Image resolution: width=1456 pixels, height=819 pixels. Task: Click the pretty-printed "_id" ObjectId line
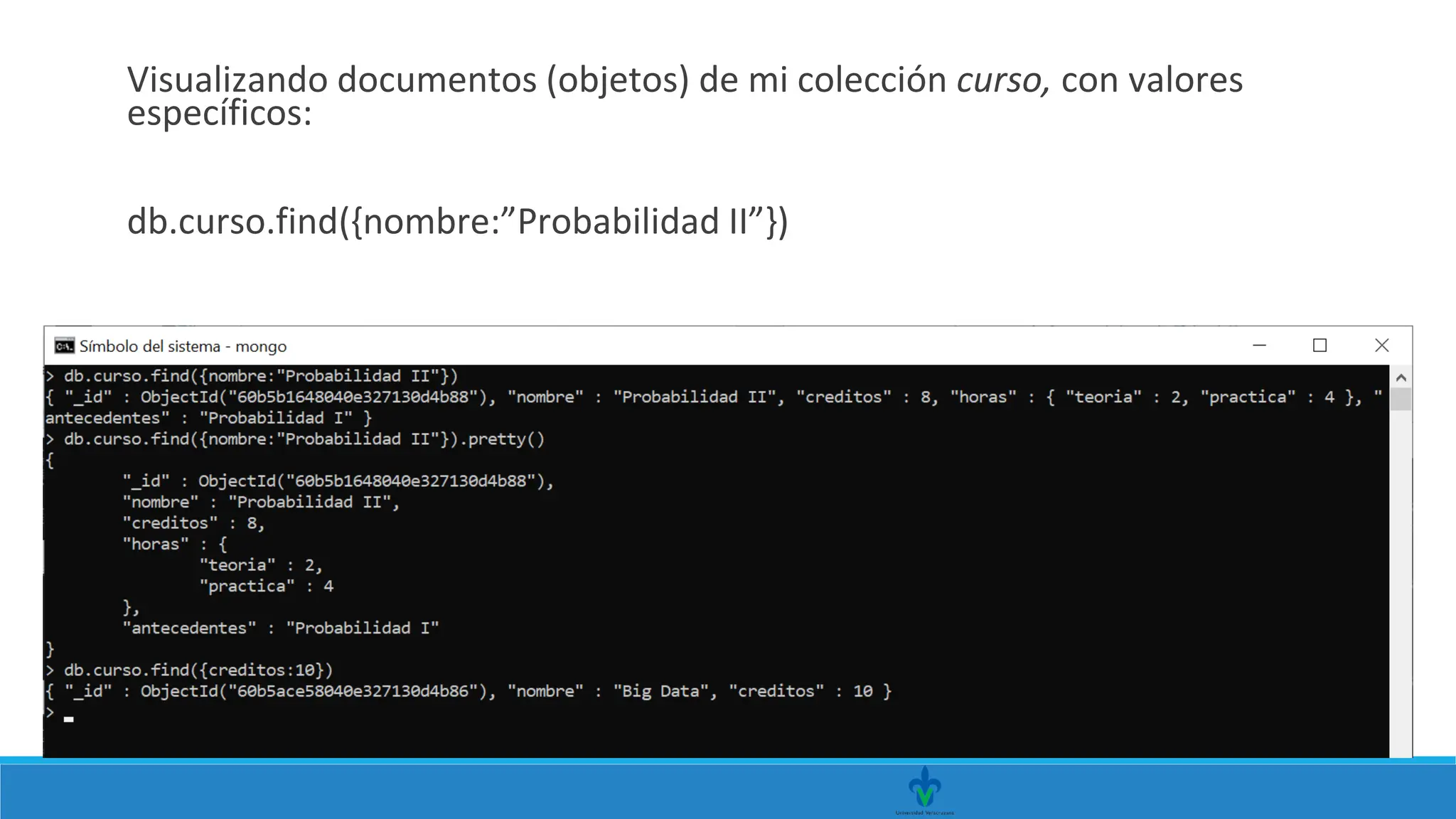[x=338, y=481]
